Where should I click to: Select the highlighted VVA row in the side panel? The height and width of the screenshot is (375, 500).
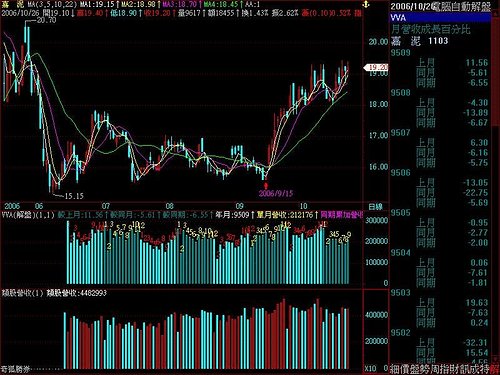(x=440, y=17)
